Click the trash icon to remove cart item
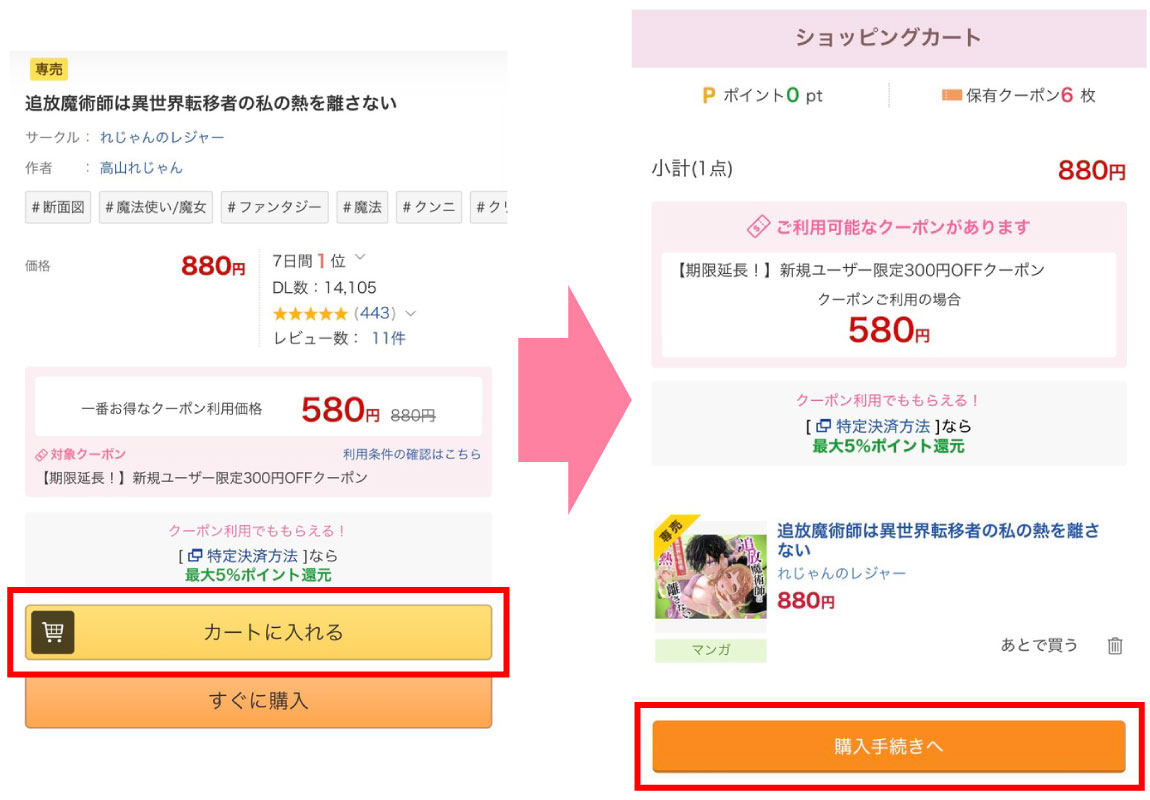The width and height of the screenshot is (1150, 800). pyautogui.click(x=1115, y=646)
